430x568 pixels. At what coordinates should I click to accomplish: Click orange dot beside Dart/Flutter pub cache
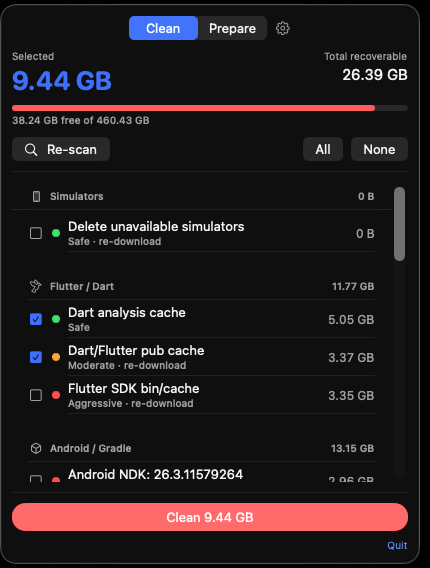tap(56, 357)
